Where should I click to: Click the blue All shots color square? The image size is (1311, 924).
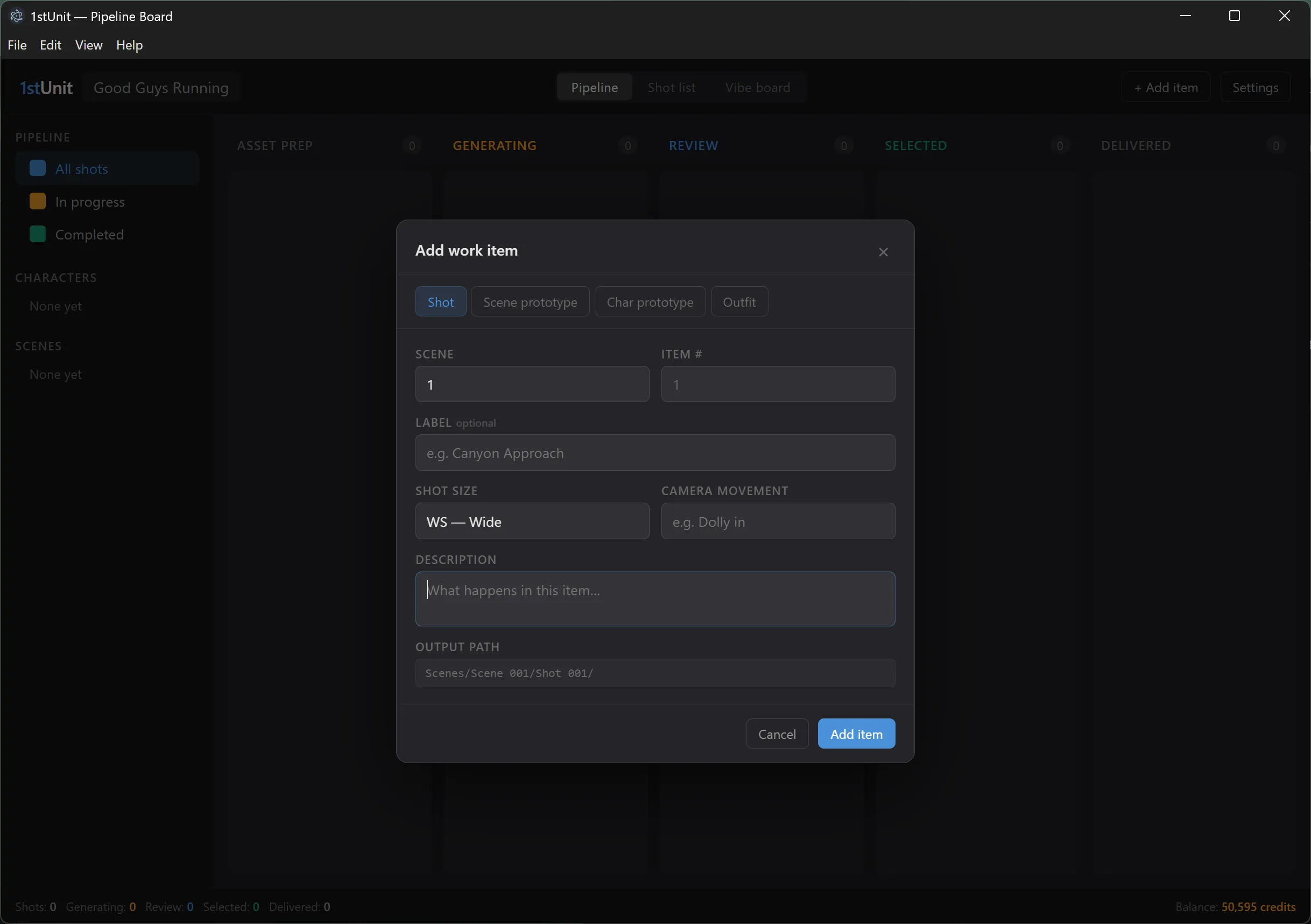coord(38,168)
